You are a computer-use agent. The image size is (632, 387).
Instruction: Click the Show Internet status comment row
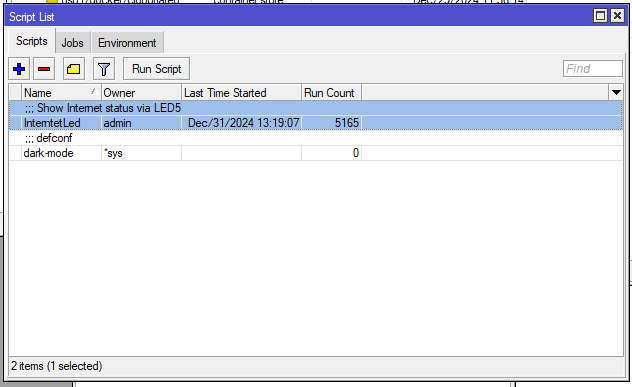coord(316,108)
